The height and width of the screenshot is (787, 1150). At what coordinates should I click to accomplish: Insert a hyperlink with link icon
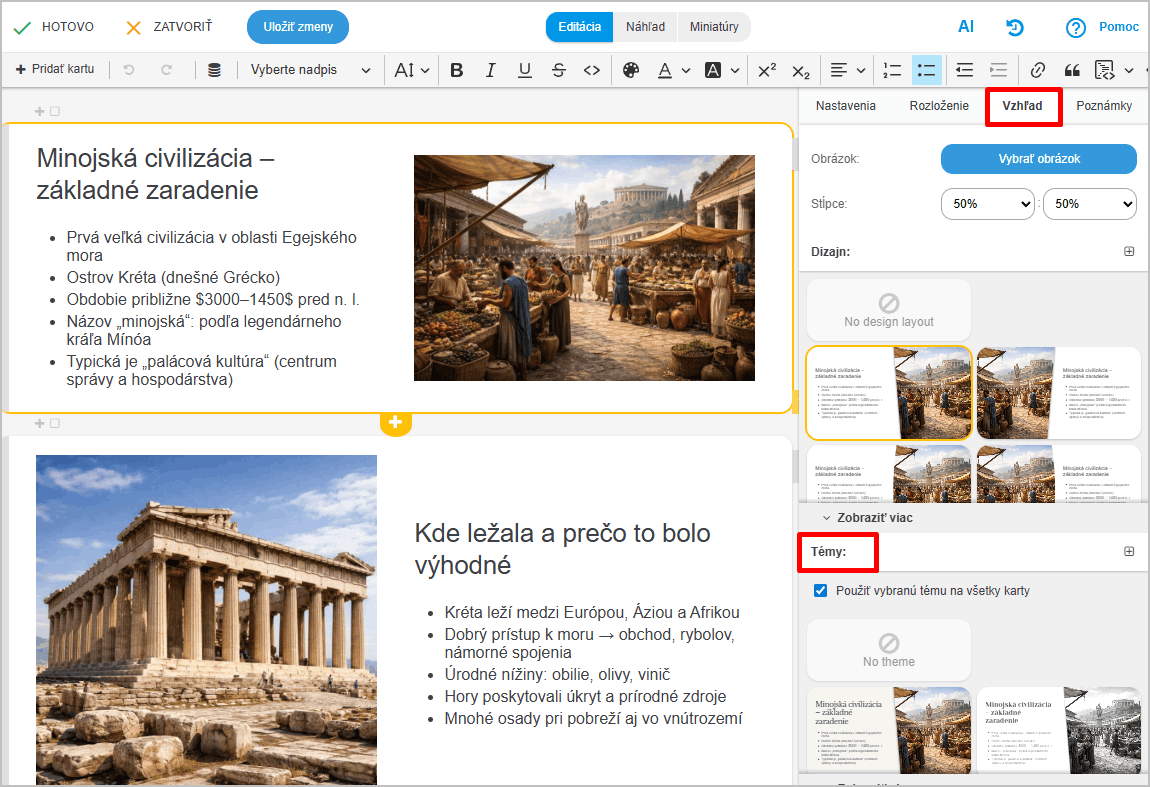1037,70
